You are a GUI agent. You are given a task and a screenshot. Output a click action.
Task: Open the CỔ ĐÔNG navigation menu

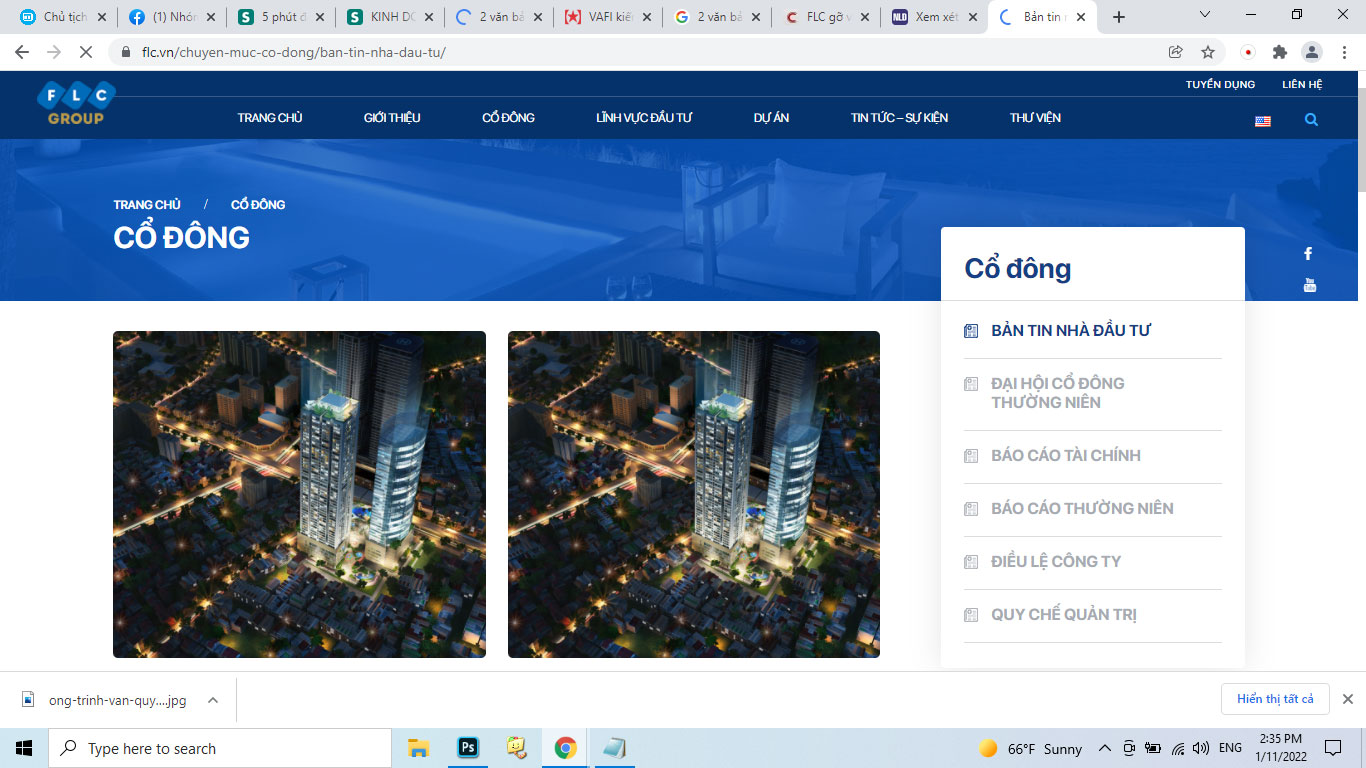[508, 118]
